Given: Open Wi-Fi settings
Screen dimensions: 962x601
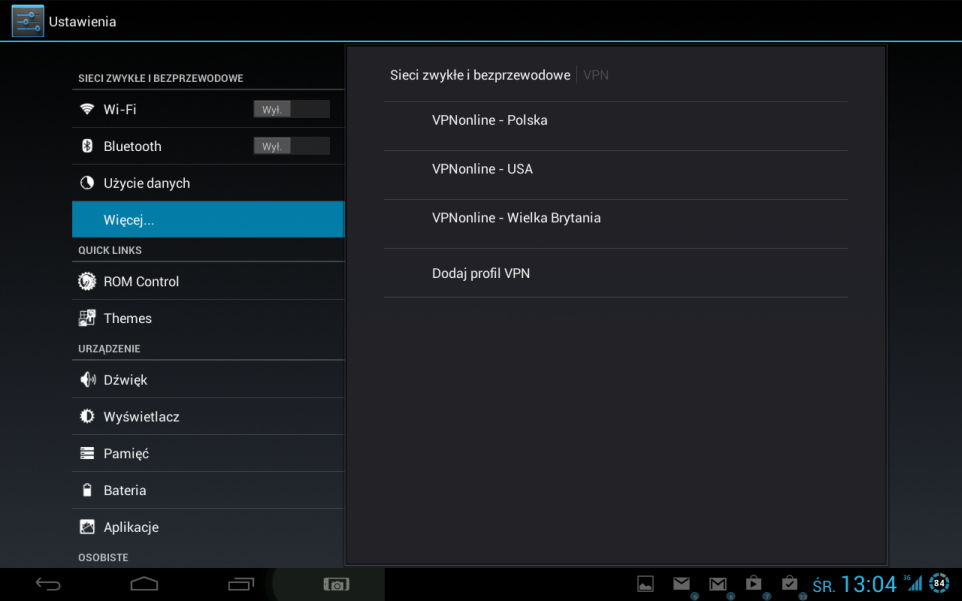Looking at the screenshot, I should [x=208, y=109].
